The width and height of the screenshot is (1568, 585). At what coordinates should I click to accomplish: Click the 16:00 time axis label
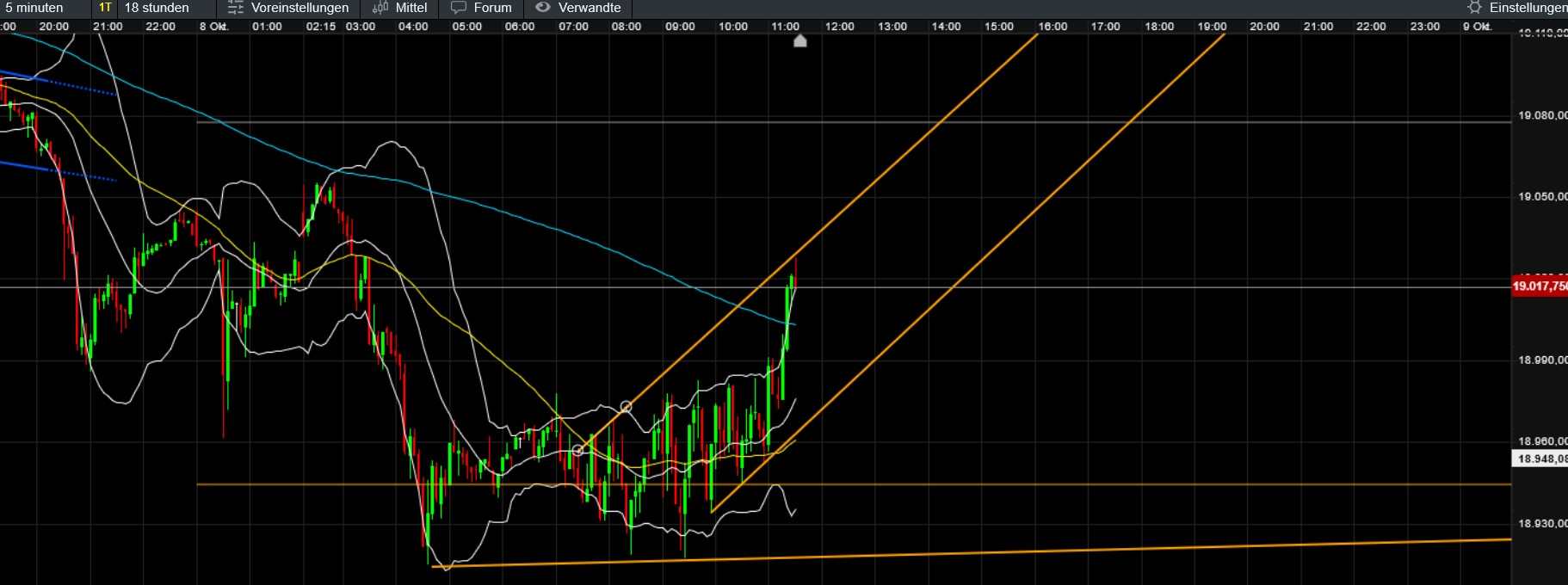(x=1053, y=27)
